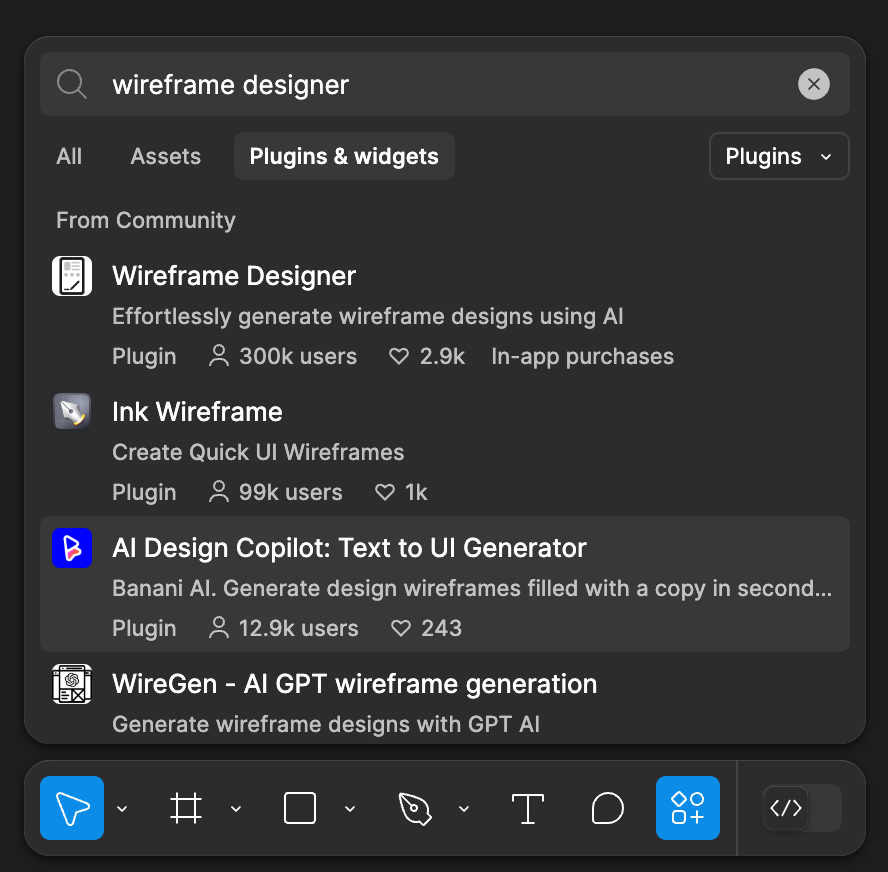Click Generate wireframe designs with GPT AI
This screenshot has height=872, width=888.
click(x=326, y=724)
